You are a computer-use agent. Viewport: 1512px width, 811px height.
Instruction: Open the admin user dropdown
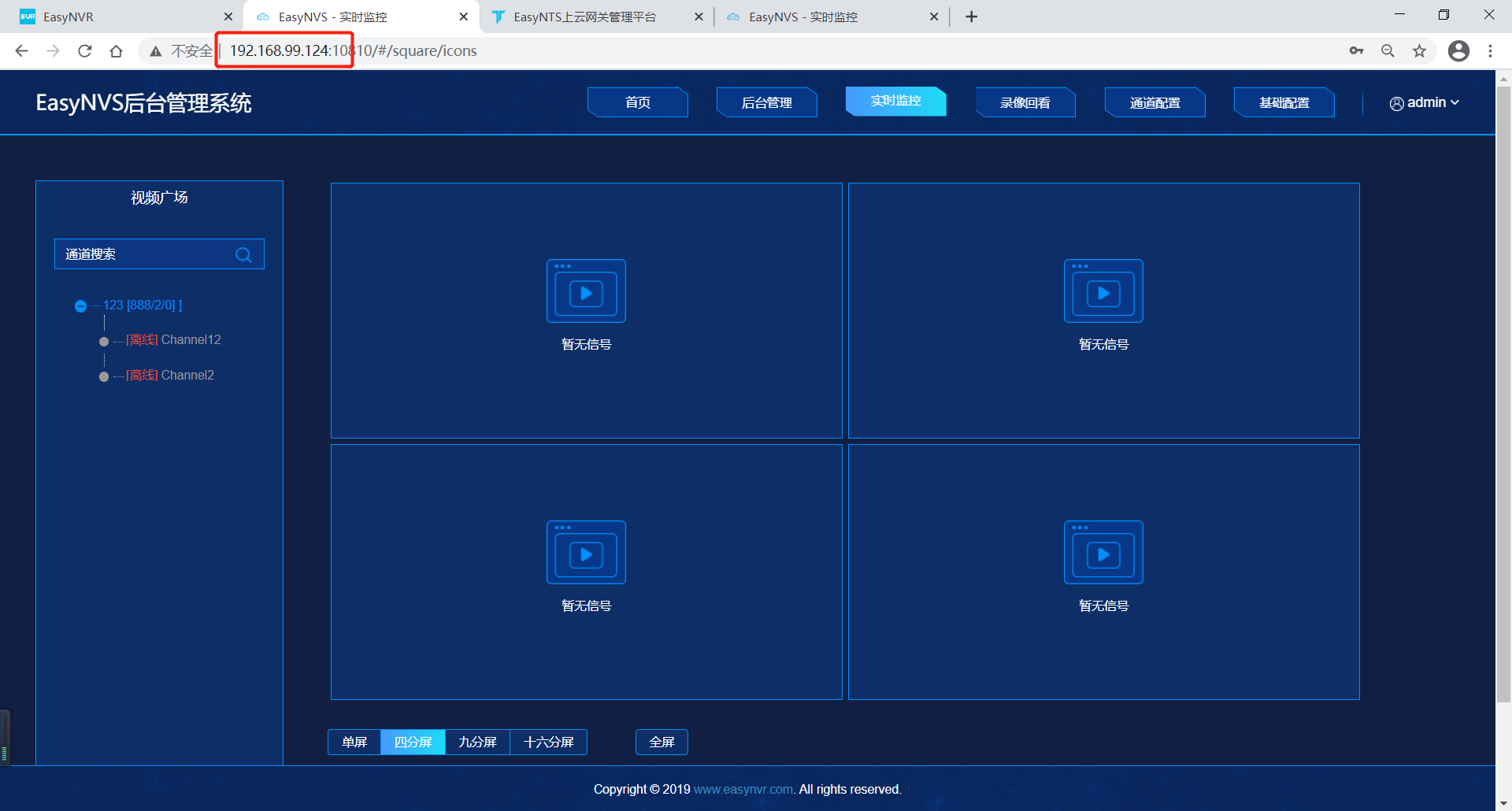point(1425,102)
